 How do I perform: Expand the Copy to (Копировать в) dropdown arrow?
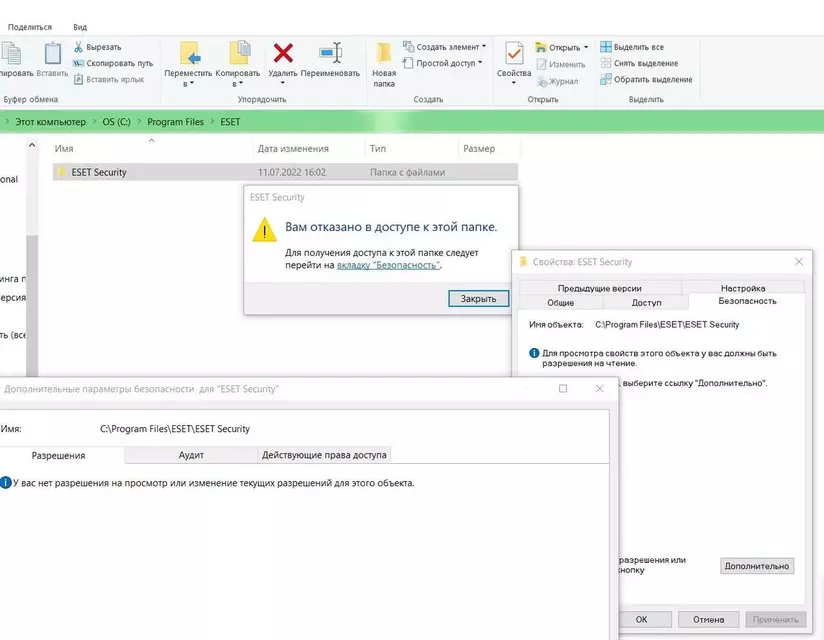tap(241, 84)
